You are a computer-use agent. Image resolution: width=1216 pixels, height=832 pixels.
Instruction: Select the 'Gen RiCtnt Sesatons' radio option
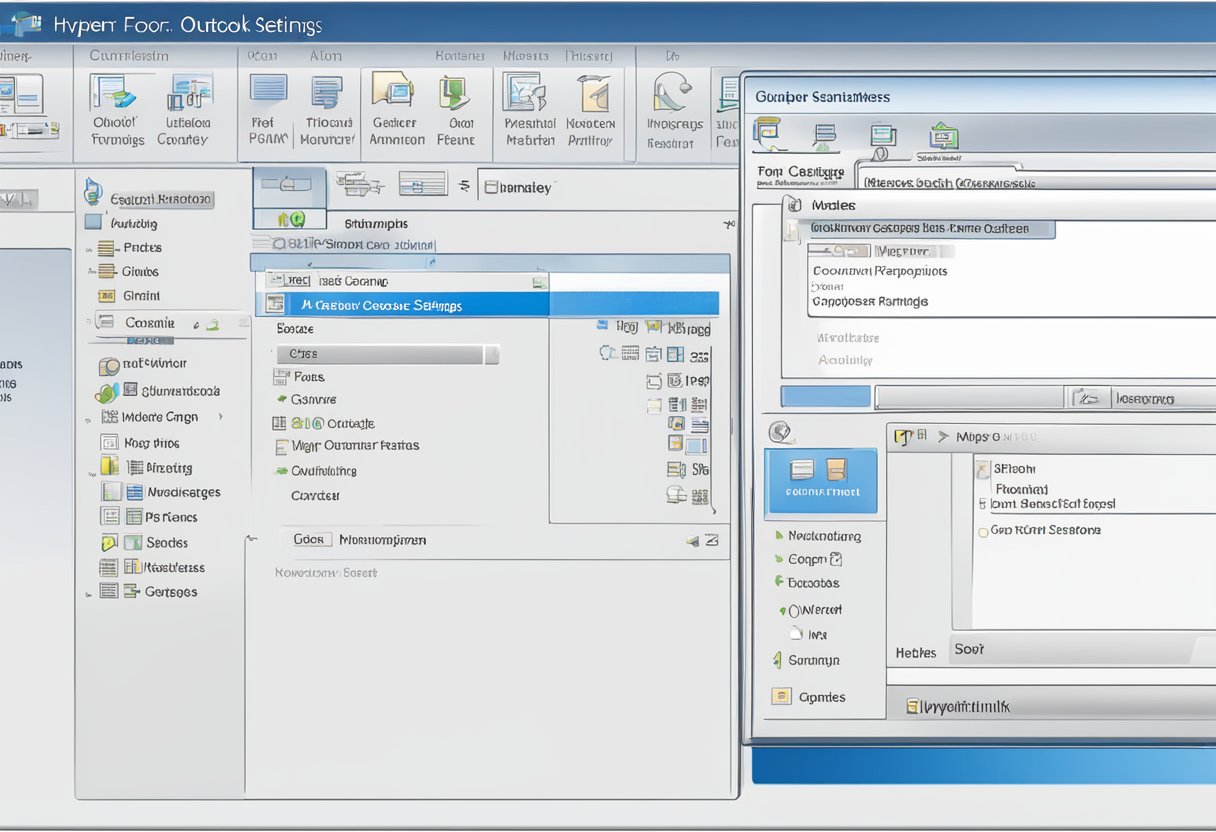[x=1039, y=530]
